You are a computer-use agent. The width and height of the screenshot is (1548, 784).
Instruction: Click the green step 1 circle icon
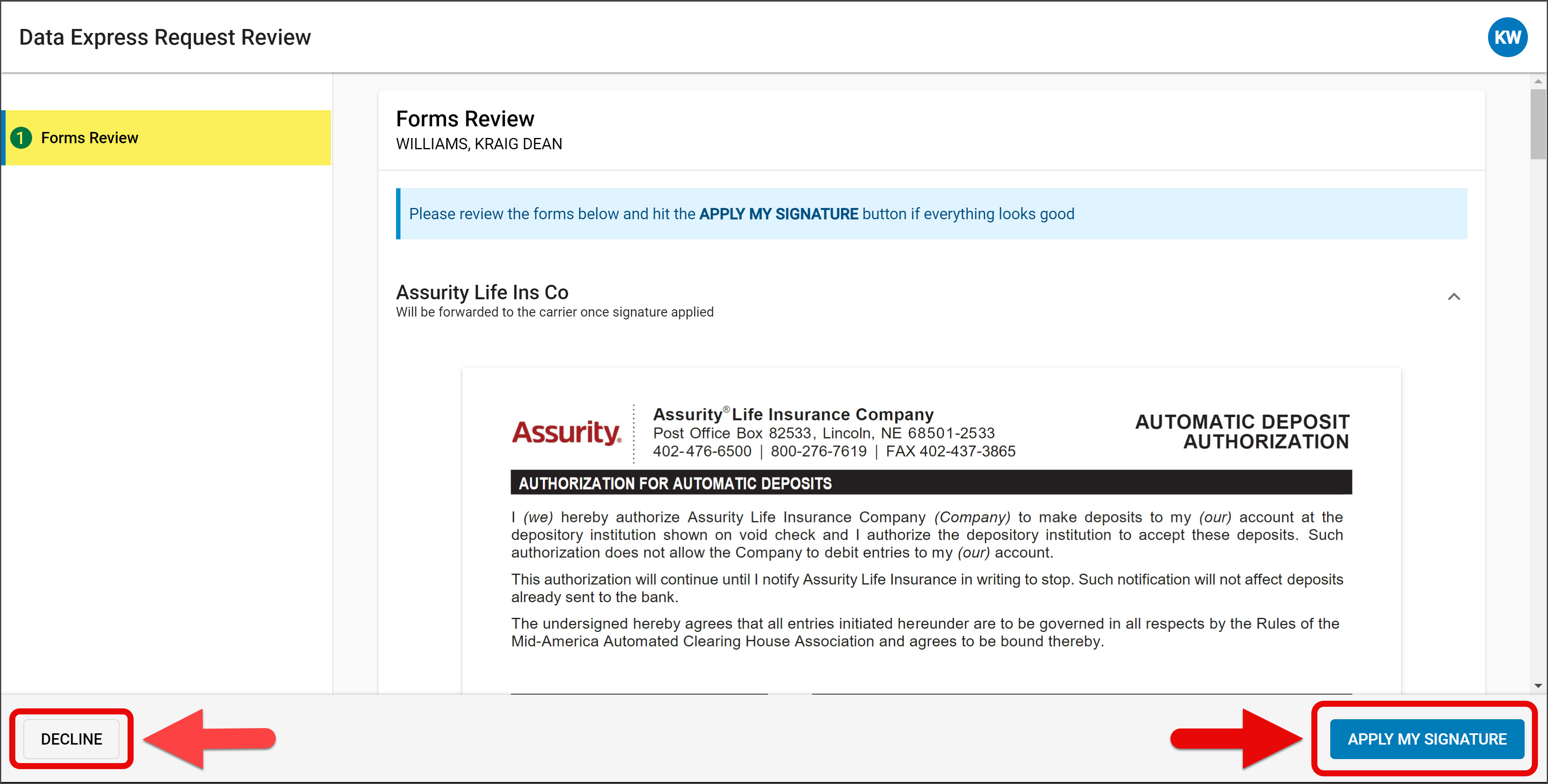pyautogui.click(x=21, y=138)
